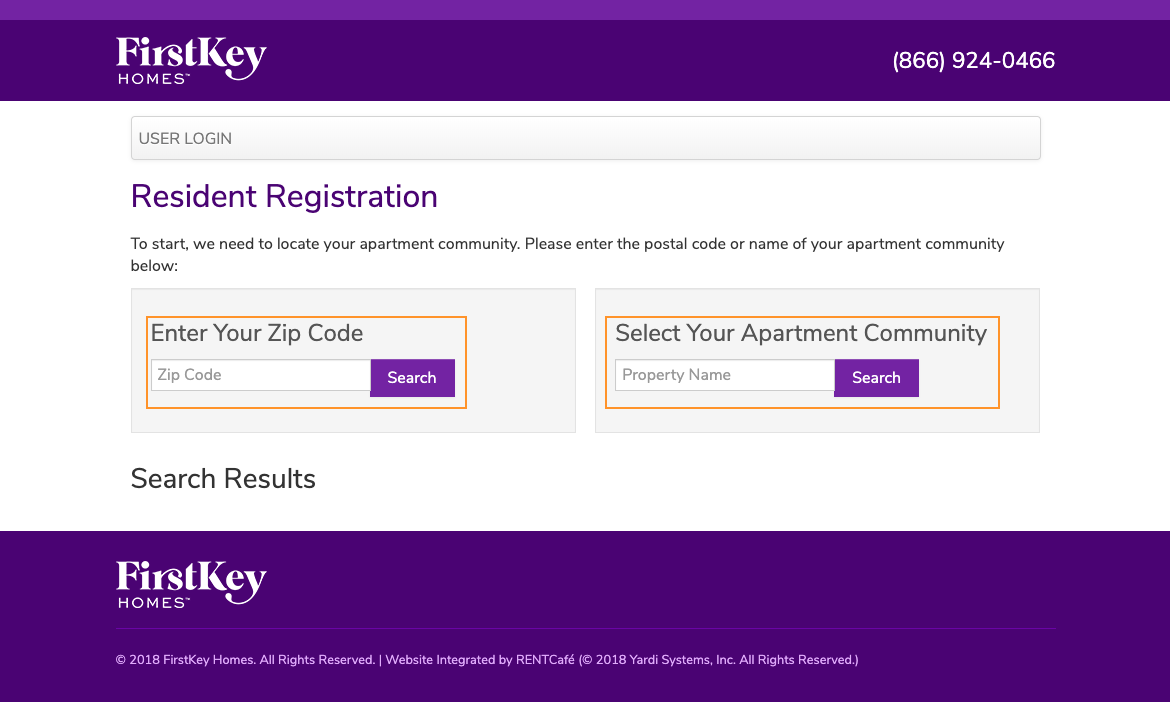
Task: Call the (866) 924-0466 phone number
Action: coord(973,60)
